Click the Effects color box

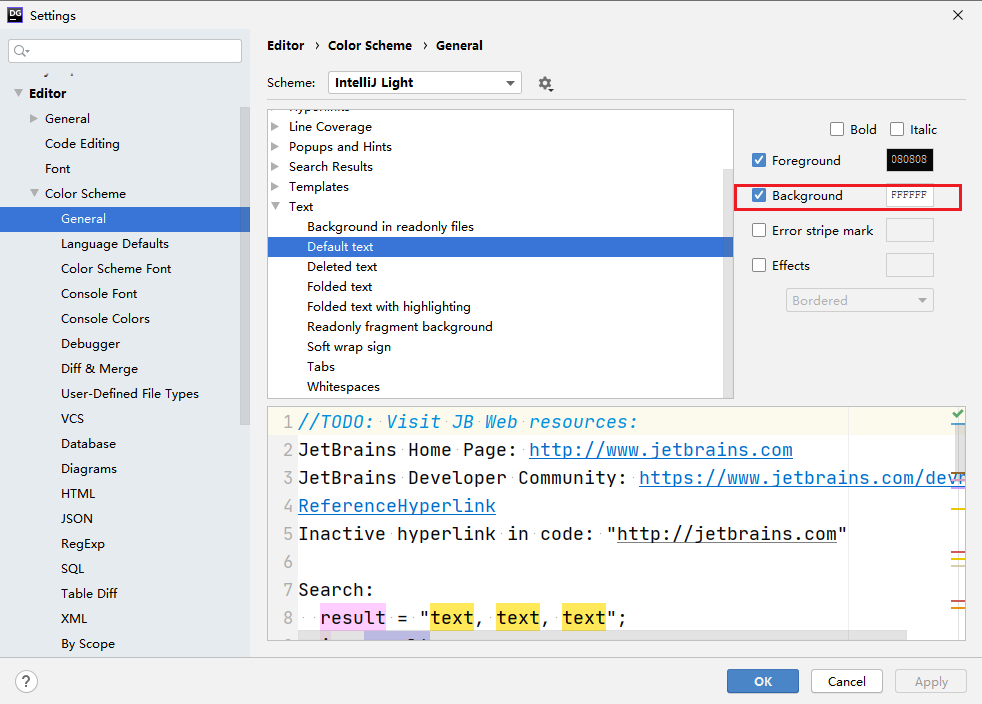tap(909, 265)
